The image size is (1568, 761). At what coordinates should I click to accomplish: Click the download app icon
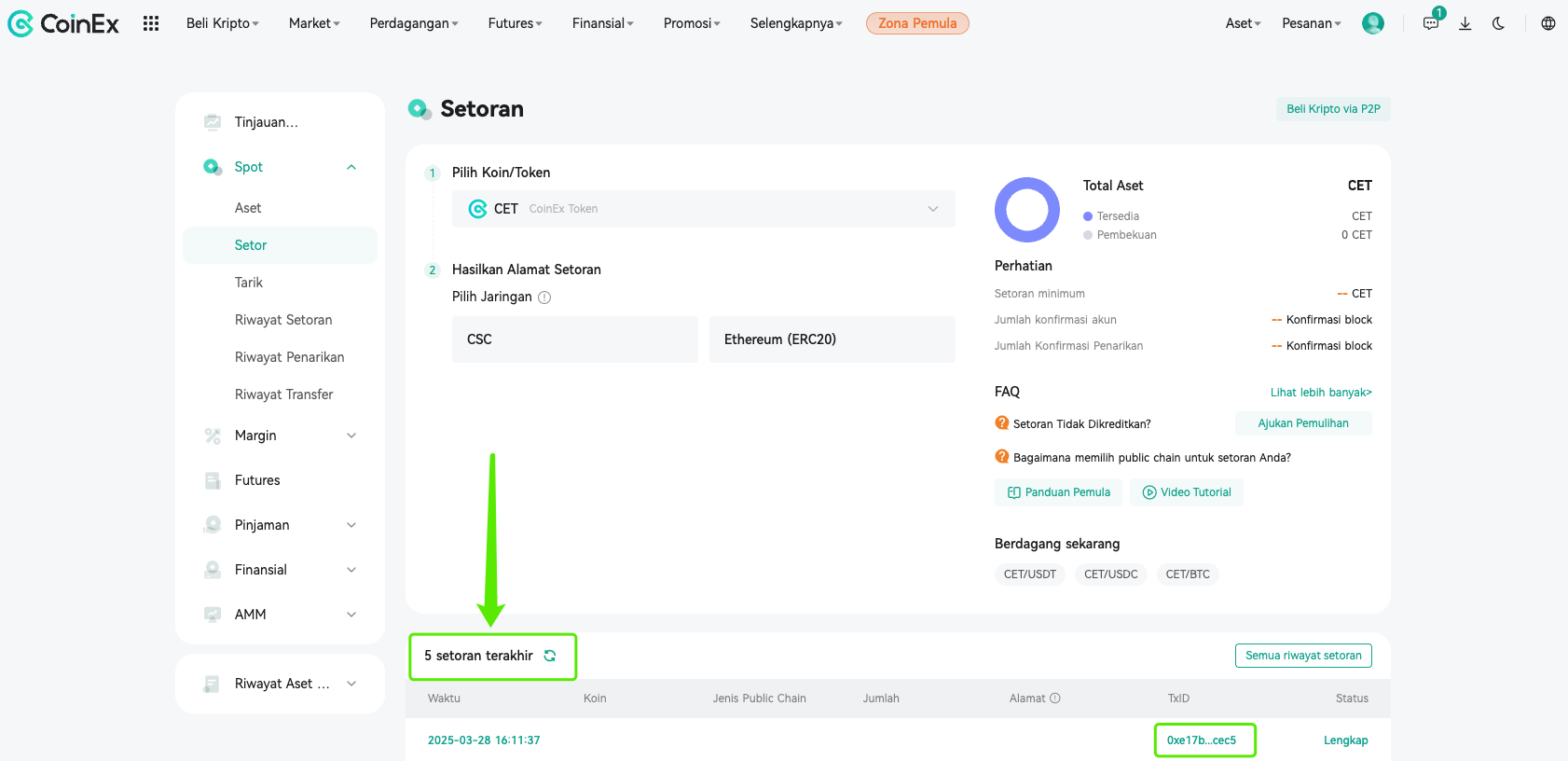[x=1465, y=23]
